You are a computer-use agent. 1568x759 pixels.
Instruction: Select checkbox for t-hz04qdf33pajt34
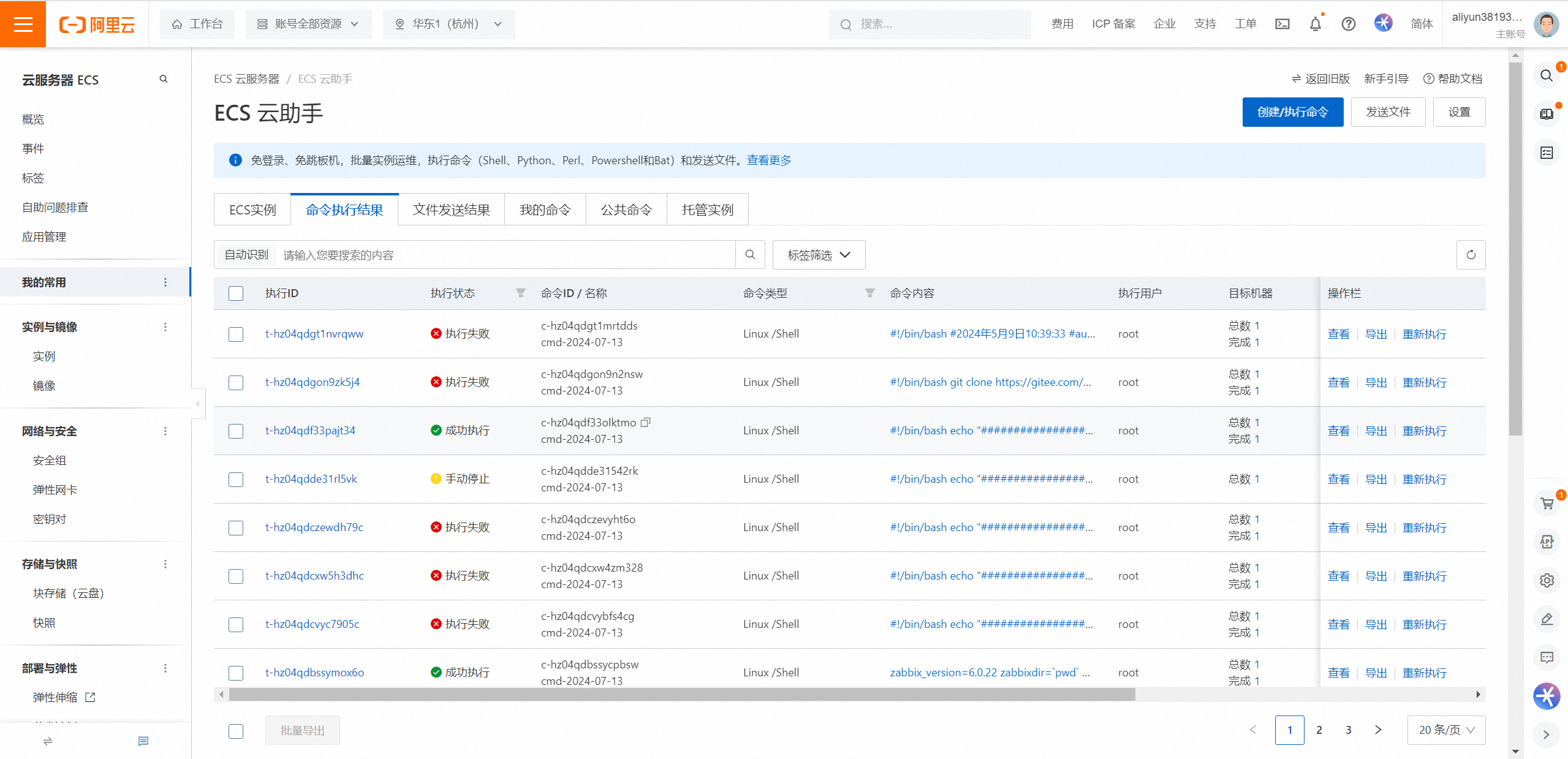(236, 431)
